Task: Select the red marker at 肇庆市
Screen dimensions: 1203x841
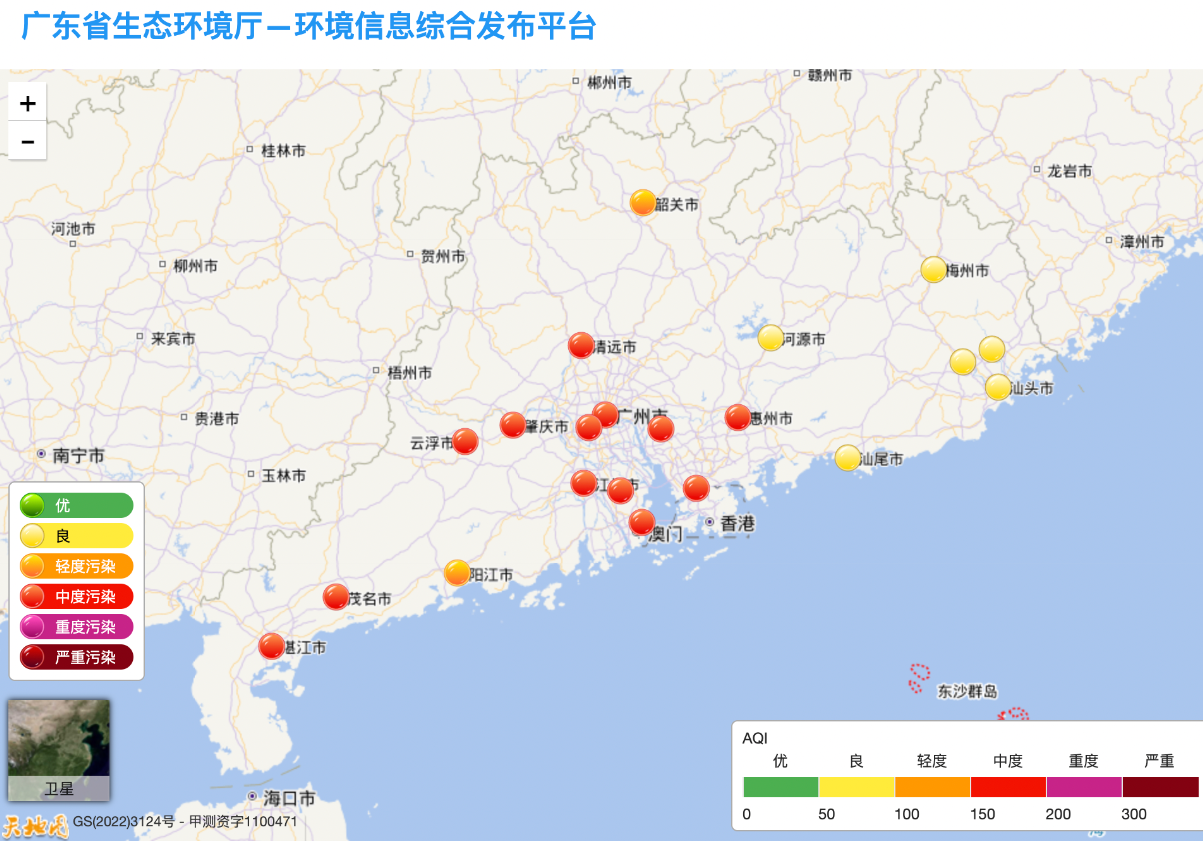Action: (512, 425)
